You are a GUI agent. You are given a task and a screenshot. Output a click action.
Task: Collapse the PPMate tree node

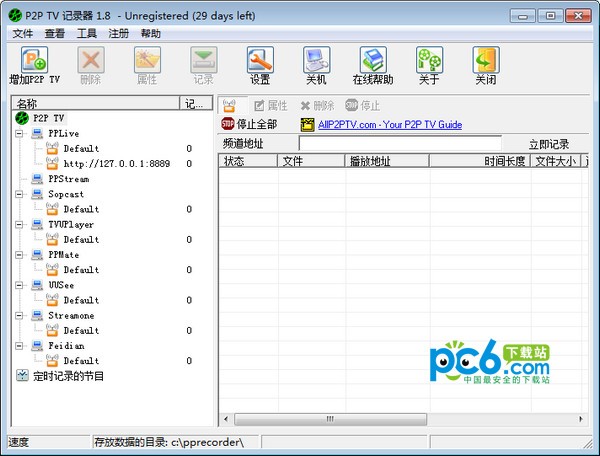pos(19,254)
